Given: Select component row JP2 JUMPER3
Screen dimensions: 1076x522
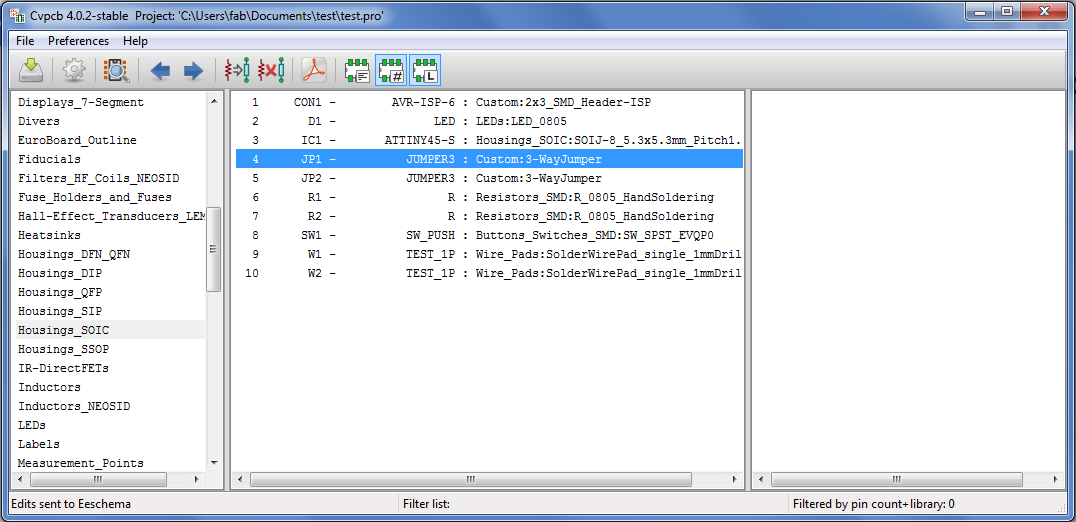Looking at the screenshot, I should [489, 178].
